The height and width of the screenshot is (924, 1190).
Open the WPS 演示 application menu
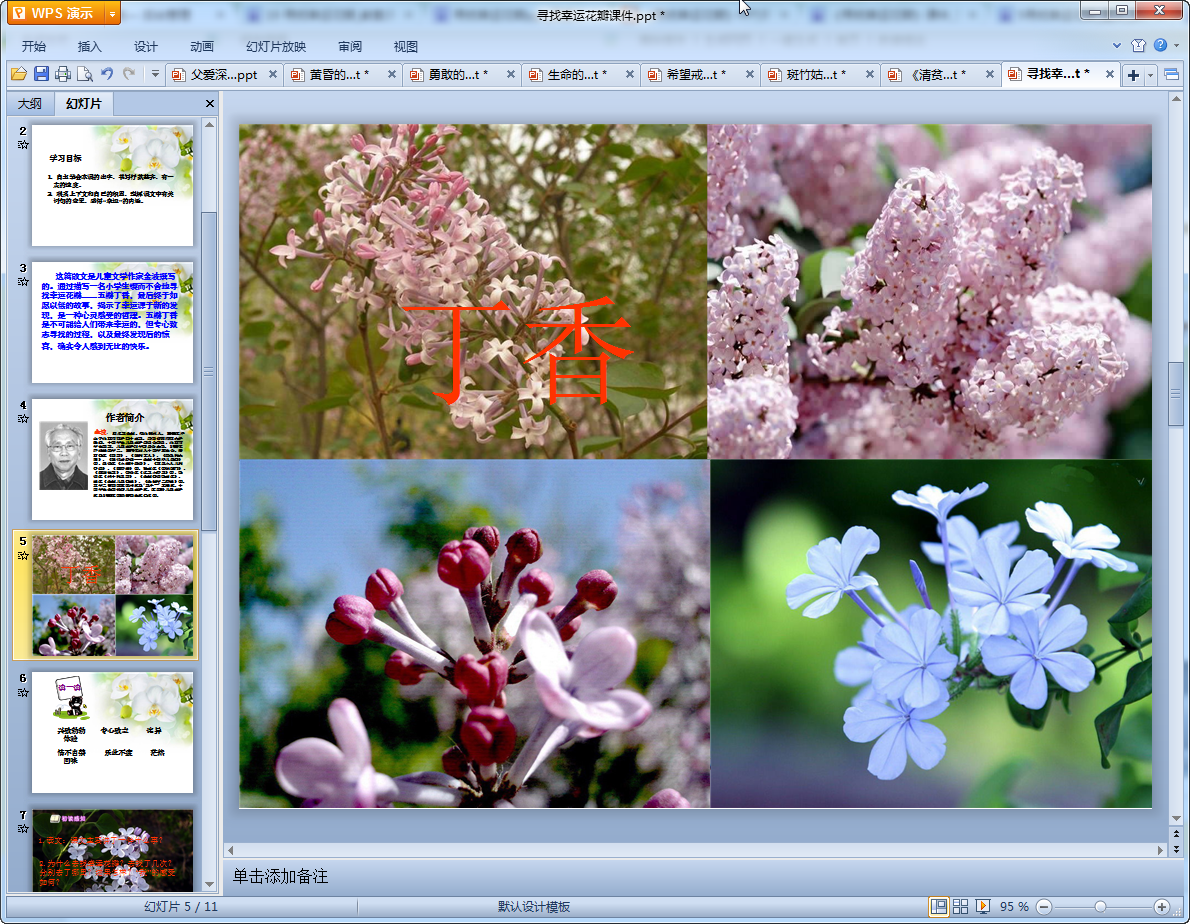(57, 13)
